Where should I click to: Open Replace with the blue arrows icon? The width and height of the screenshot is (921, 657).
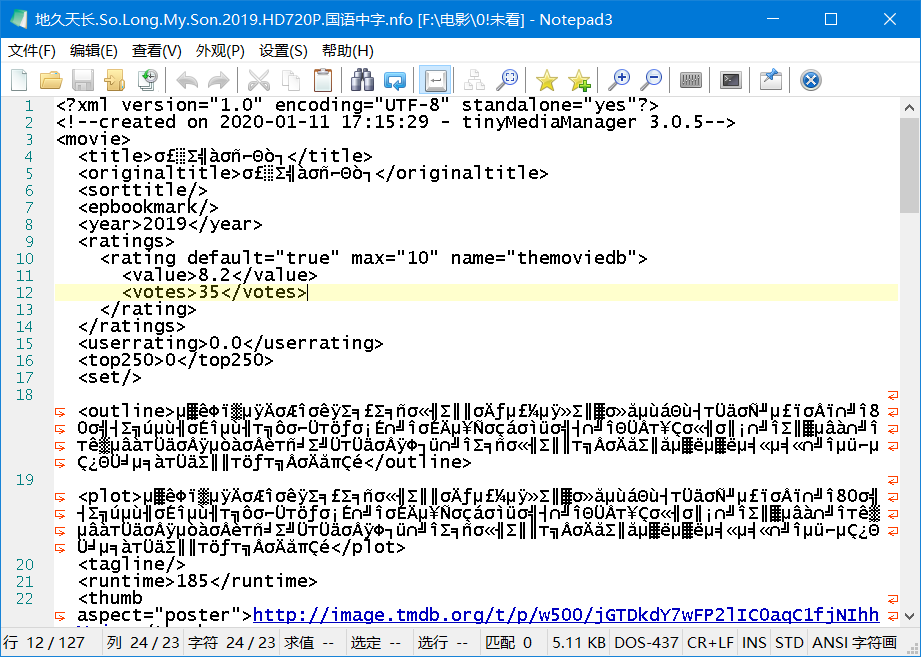click(x=395, y=80)
